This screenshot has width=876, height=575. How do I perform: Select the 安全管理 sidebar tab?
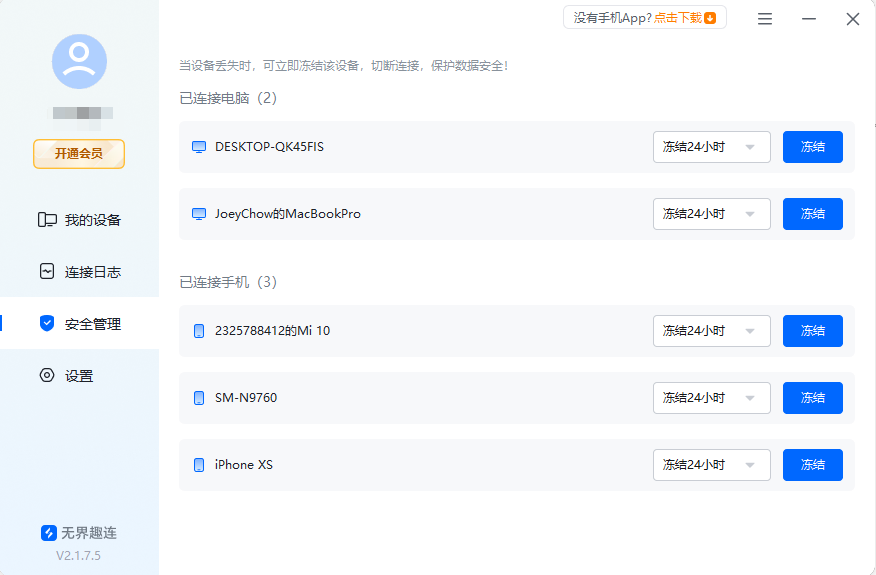pyautogui.click(x=79, y=323)
